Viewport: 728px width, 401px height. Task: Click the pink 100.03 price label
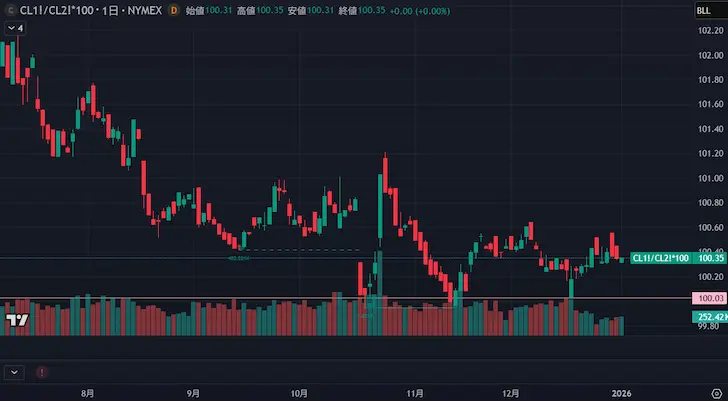coord(710,298)
